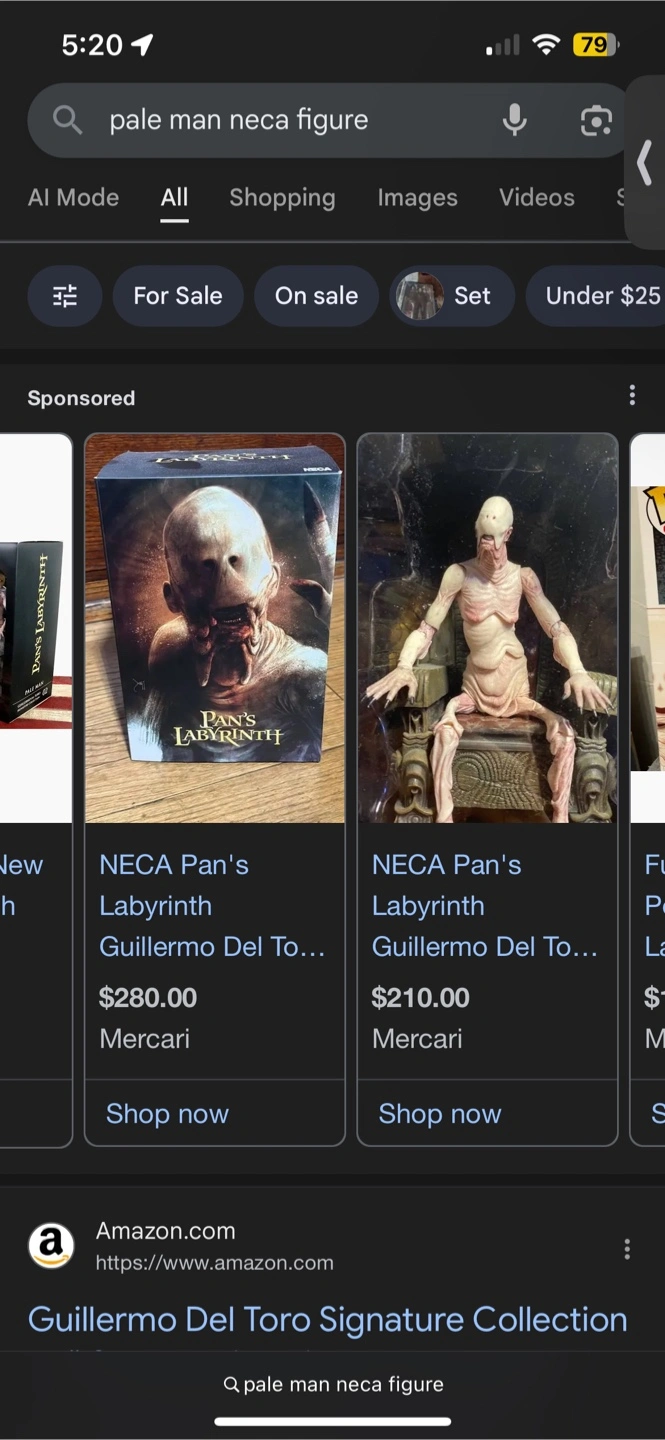Tap the microphone voice search icon
The height and width of the screenshot is (1440, 665).
click(514, 120)
